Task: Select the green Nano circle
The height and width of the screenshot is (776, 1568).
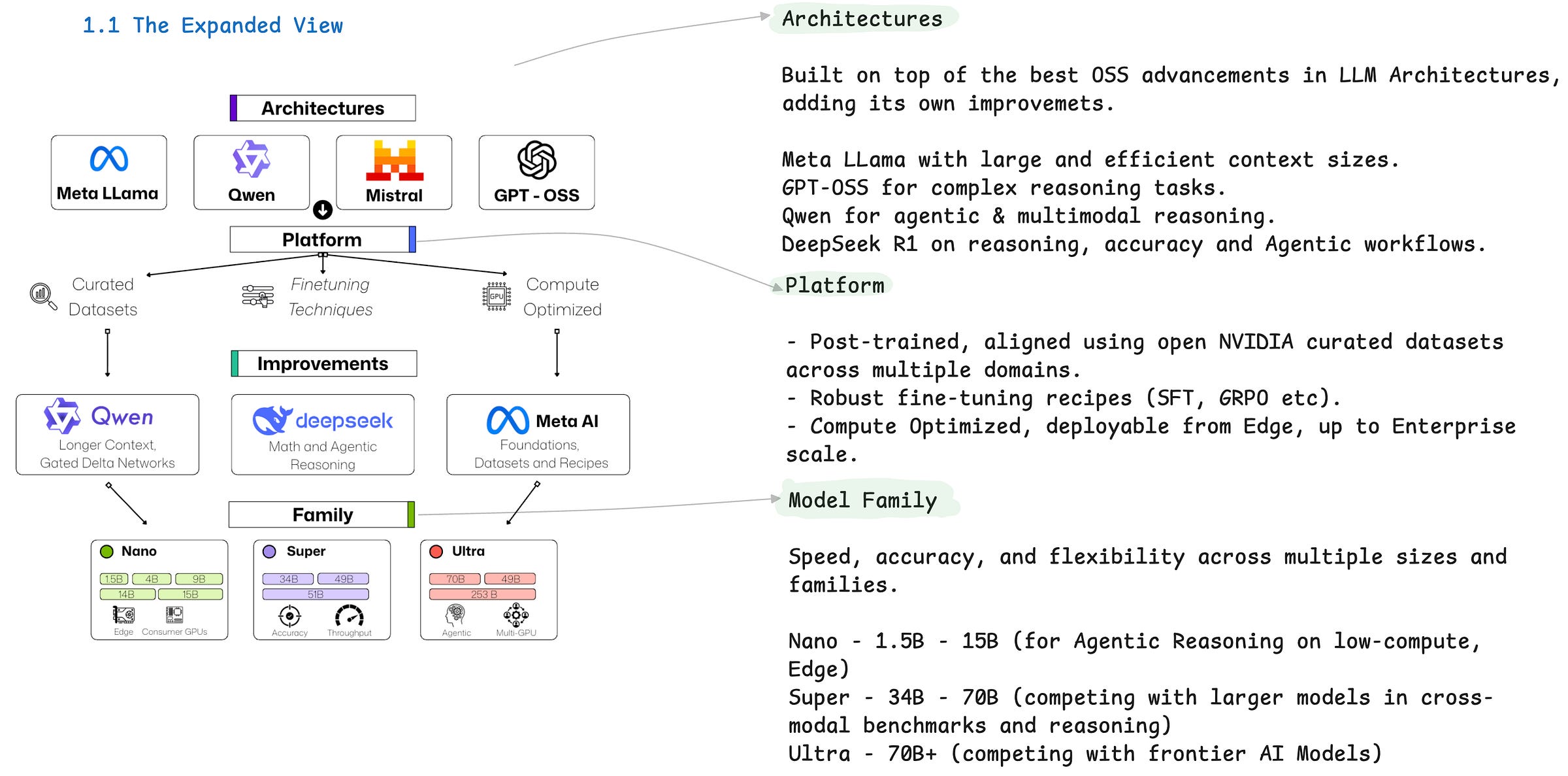Action: 106,551
